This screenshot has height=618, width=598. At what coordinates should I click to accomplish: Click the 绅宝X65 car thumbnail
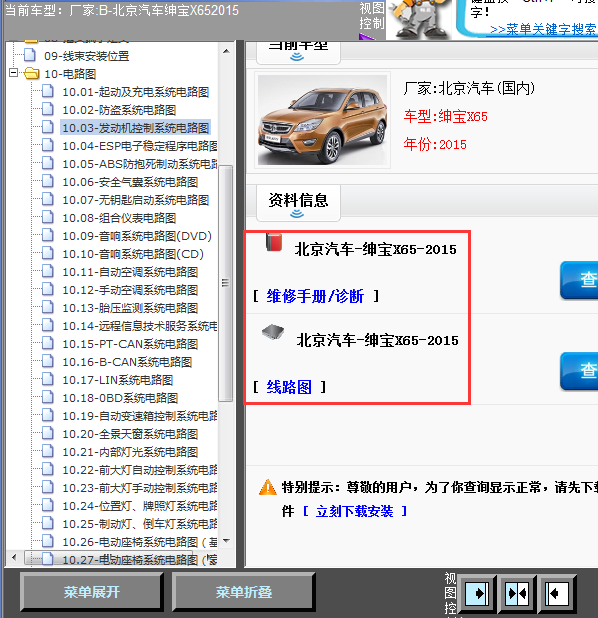[x=322, y=120]
